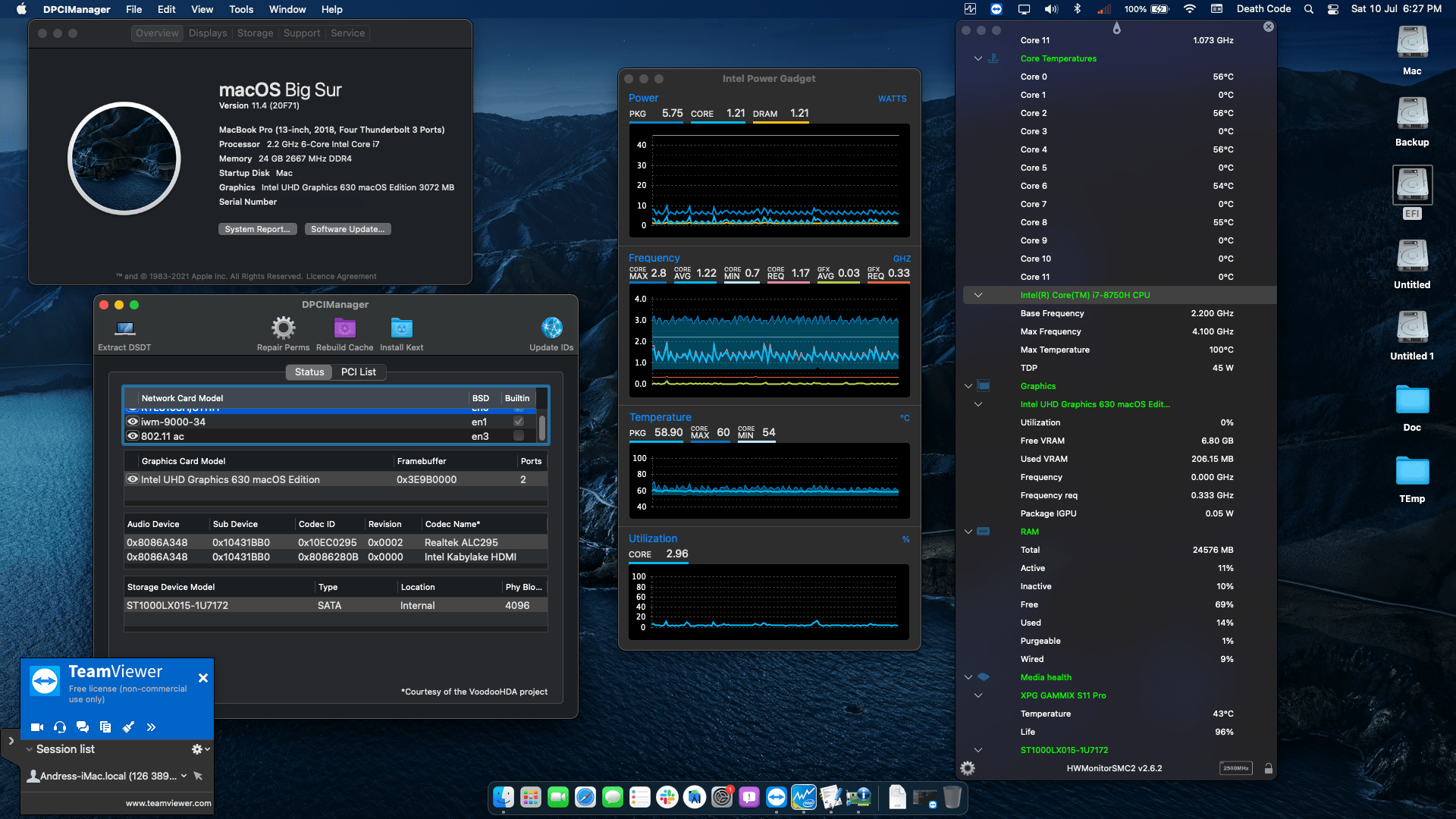Click the Repair Perms gear icon

[284, 328]
